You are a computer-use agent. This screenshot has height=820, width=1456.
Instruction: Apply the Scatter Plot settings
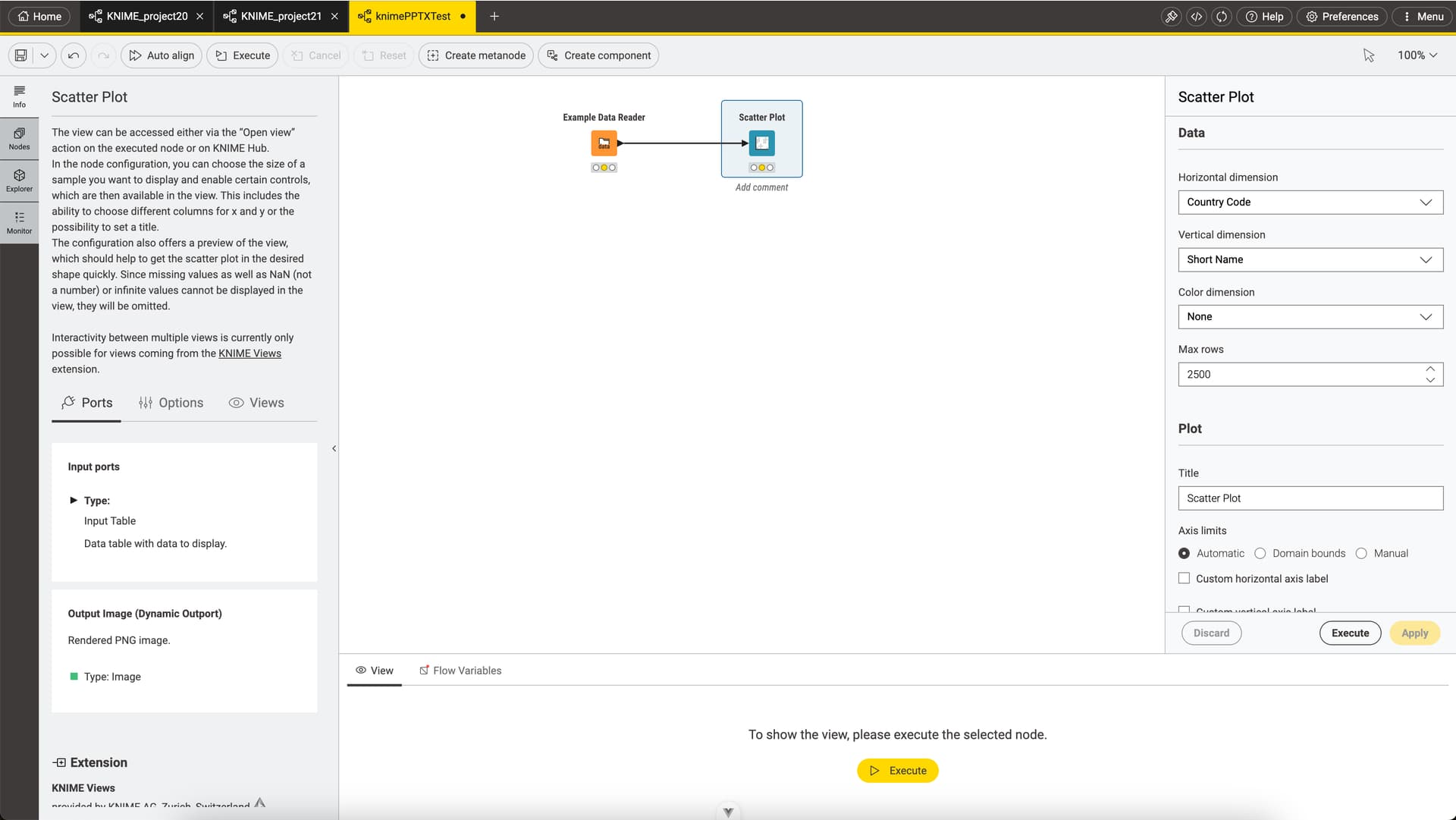(1414, 633)
